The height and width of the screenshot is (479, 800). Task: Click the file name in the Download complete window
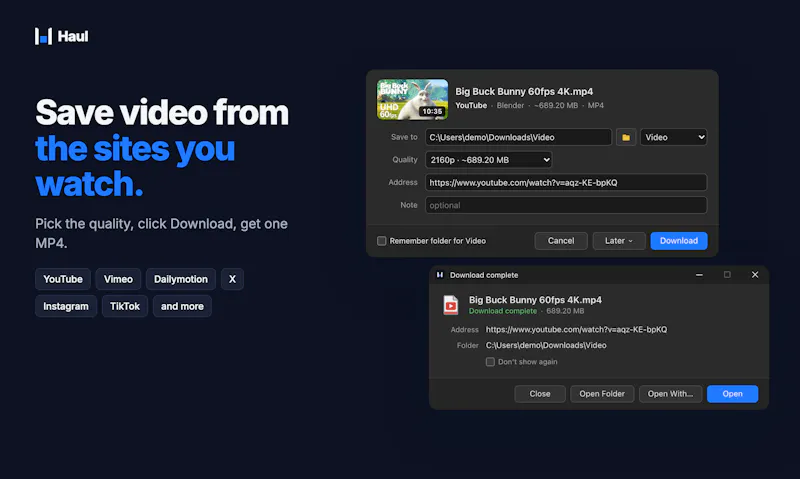pyautogui.click(x=535, y=300)
